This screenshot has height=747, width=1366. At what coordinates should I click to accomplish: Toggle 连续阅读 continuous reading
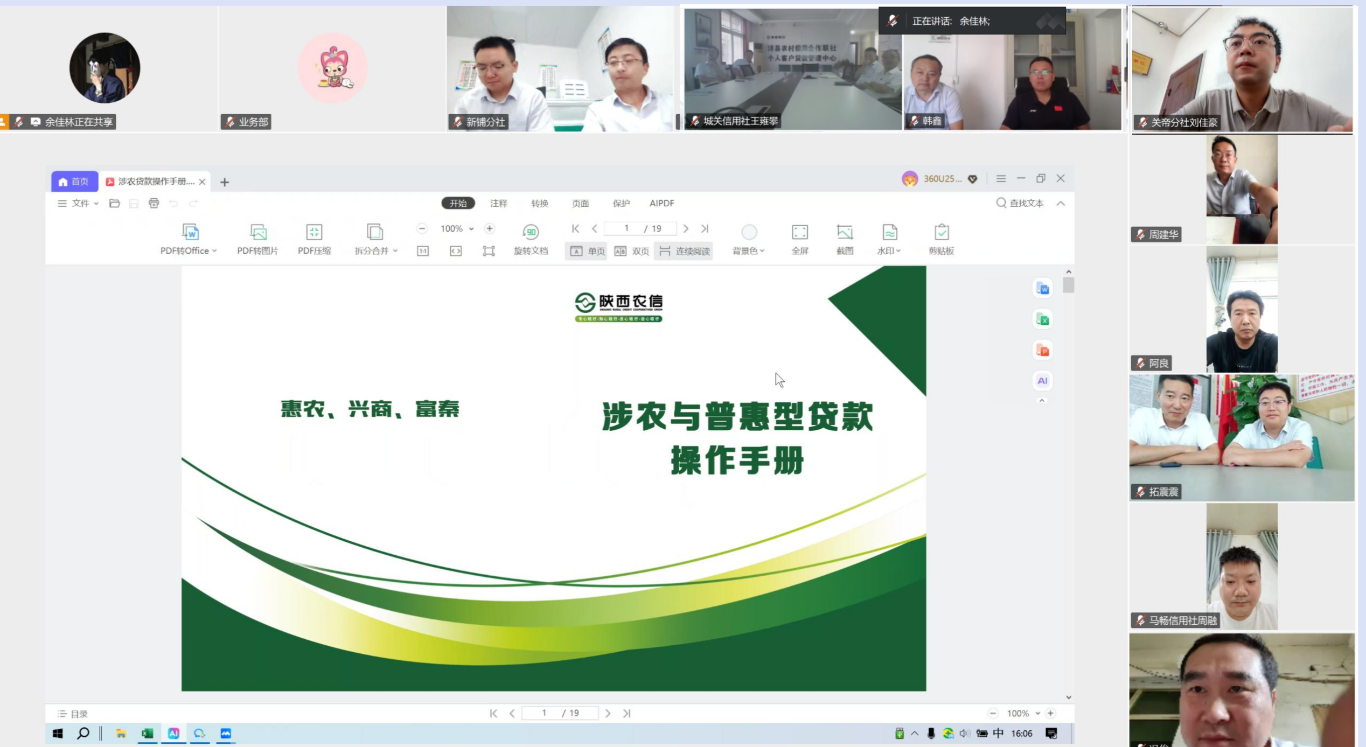coord(684,251)
